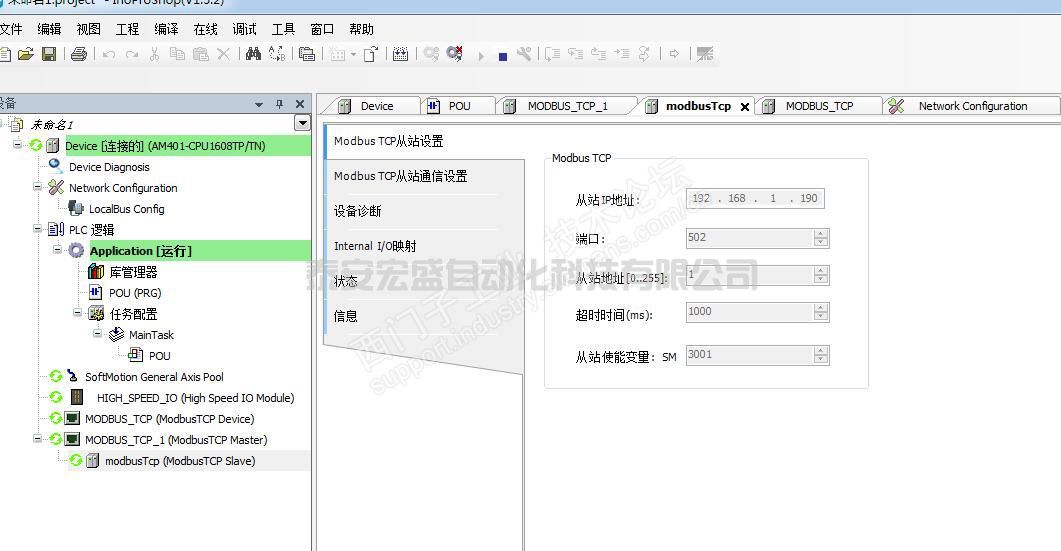1061x551 pixels.
Task: Click the Device Diagnosis magnifier icon
Action: 56,167
